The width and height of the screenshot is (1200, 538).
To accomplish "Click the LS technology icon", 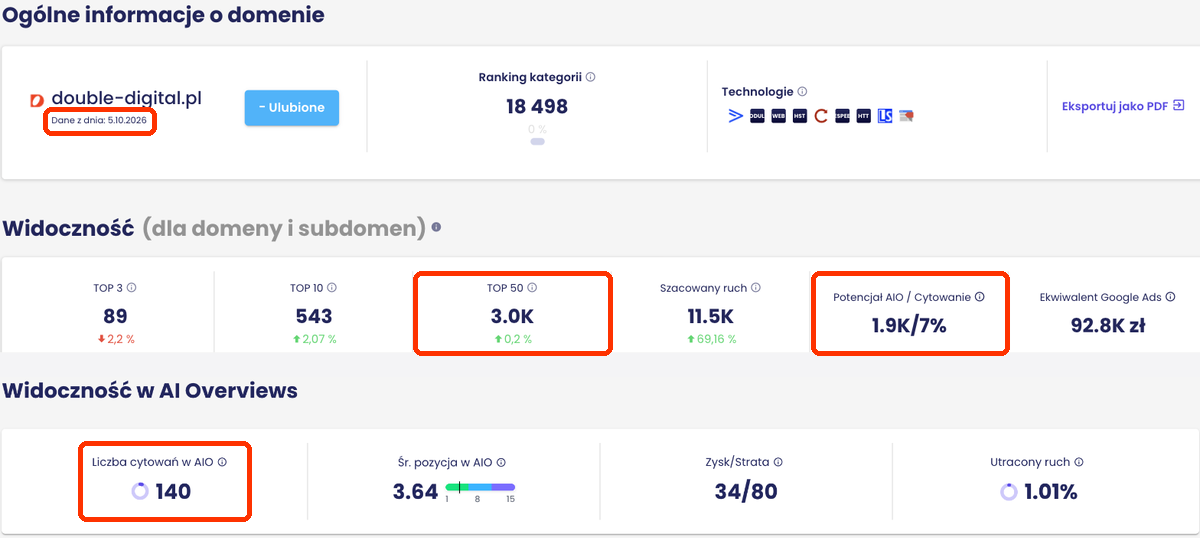I will tap(884, 116).
